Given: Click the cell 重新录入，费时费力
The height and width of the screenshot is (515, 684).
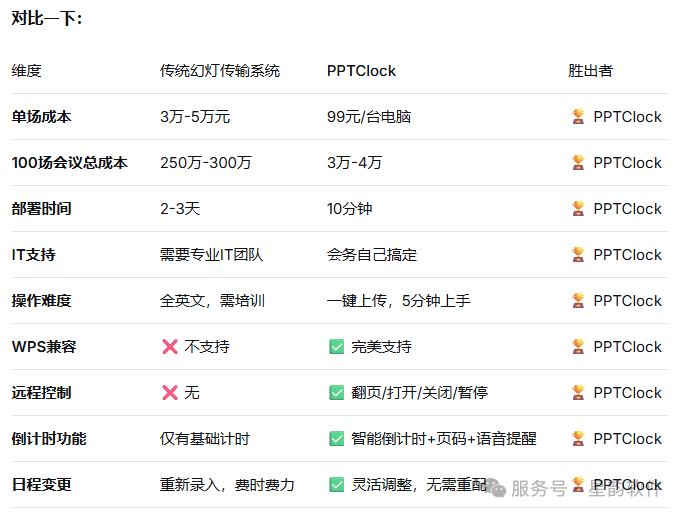Looking at the screenshot, I should pyautogui.click(x=227, y=485).
